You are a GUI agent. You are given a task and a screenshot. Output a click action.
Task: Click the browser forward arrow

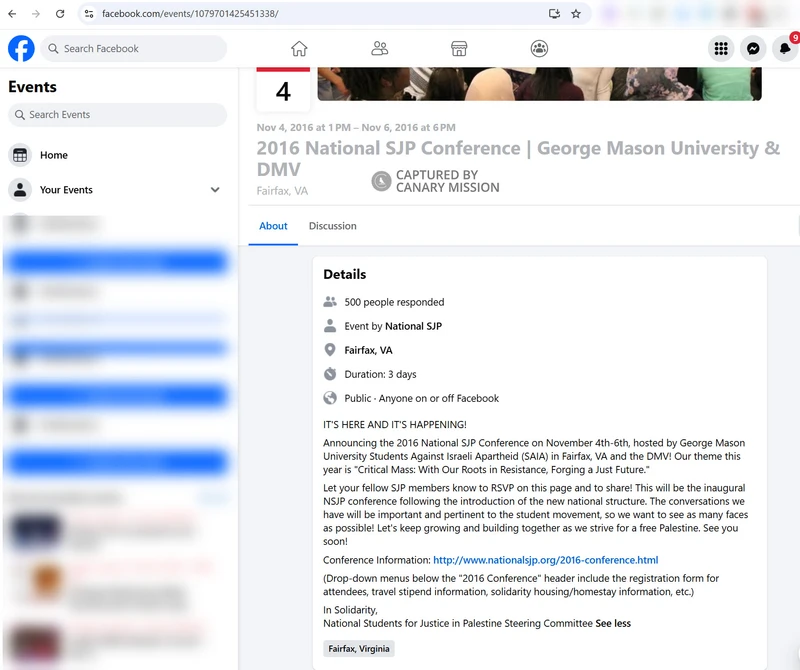(36, 14)
